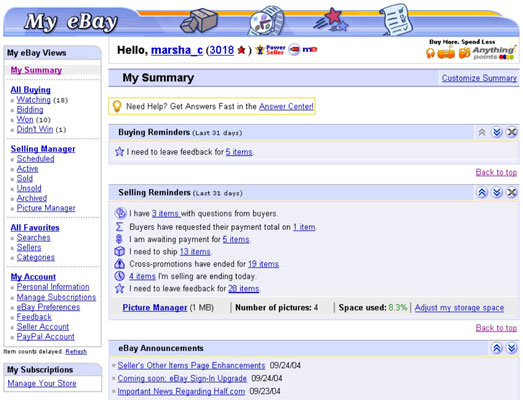Click the Anything Points banner
Screen dimensions: 523x400
pyautogui.click(x=471, y=50)
